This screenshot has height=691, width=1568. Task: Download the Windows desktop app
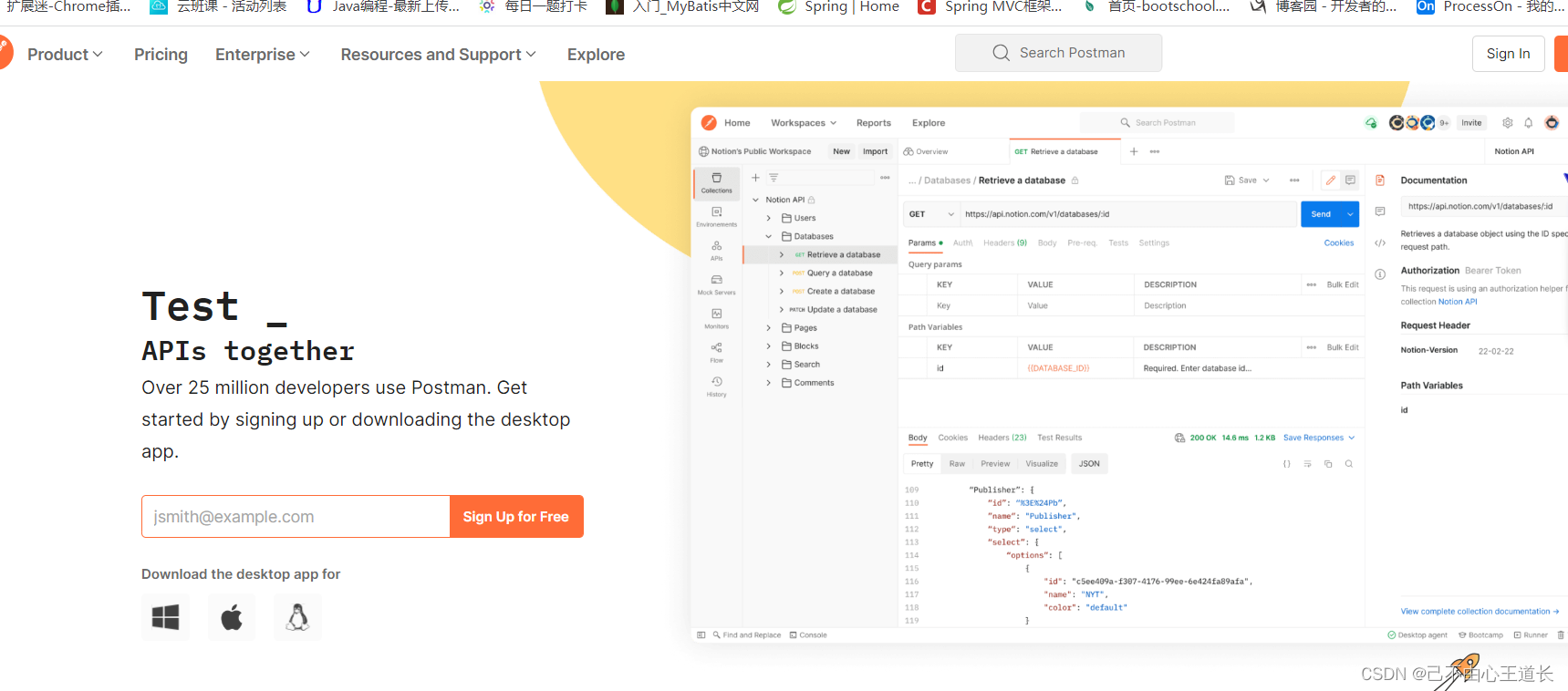tap(165, 617)
